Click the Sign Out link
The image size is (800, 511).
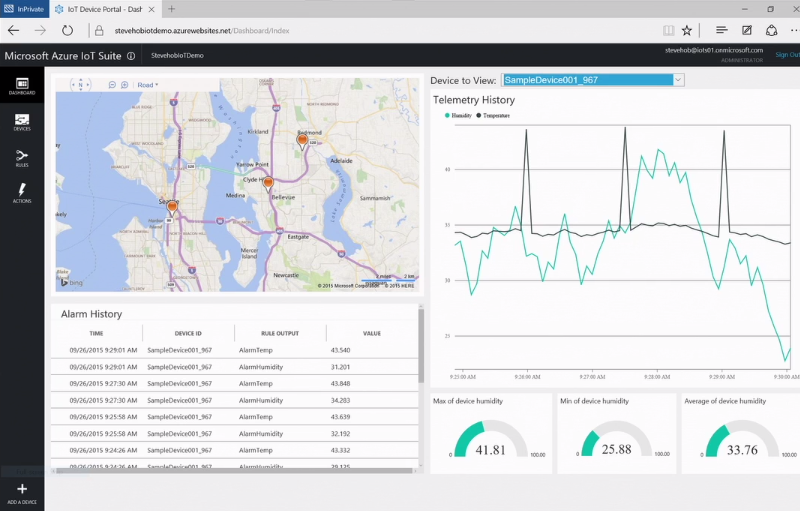786,55
